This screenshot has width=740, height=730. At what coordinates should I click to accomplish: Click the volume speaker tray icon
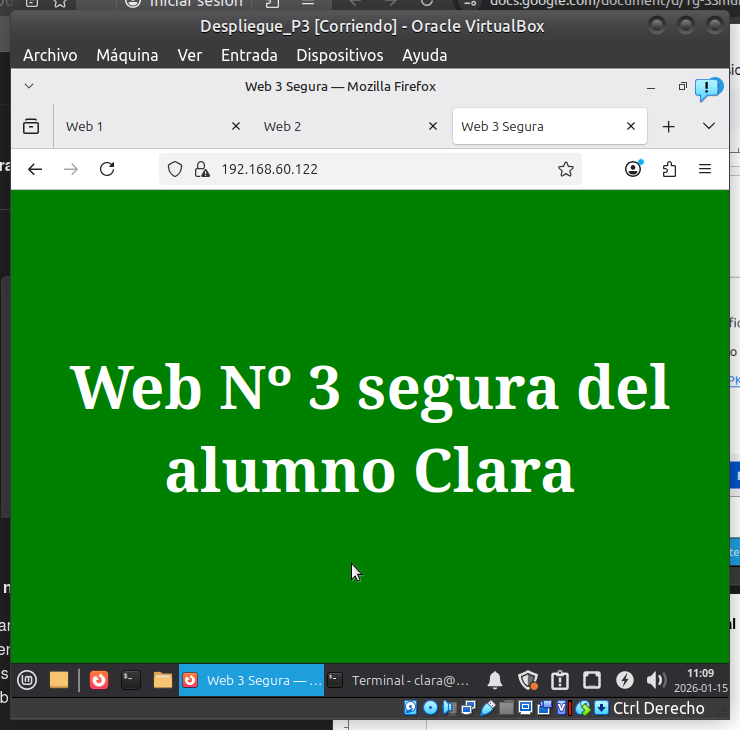(656, 680)
